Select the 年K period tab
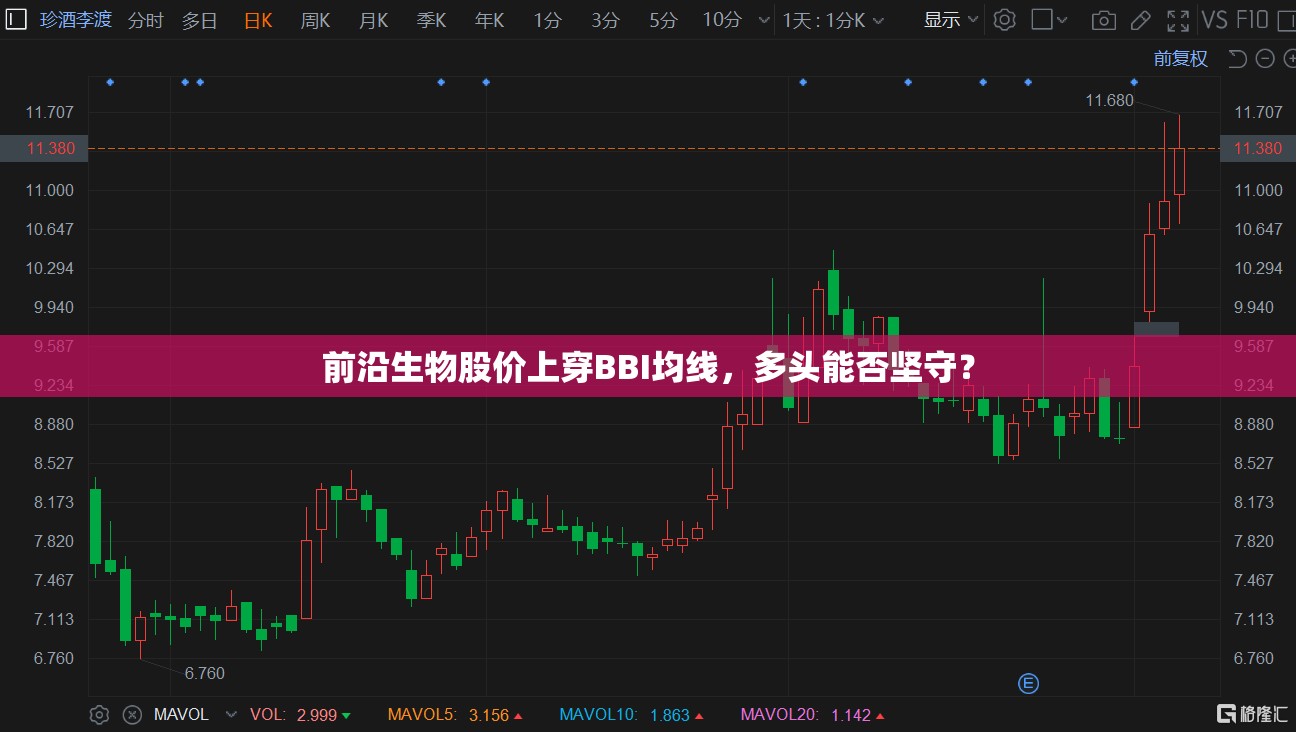This screenshot has width=1296, height=732. (x=489, y=20)
